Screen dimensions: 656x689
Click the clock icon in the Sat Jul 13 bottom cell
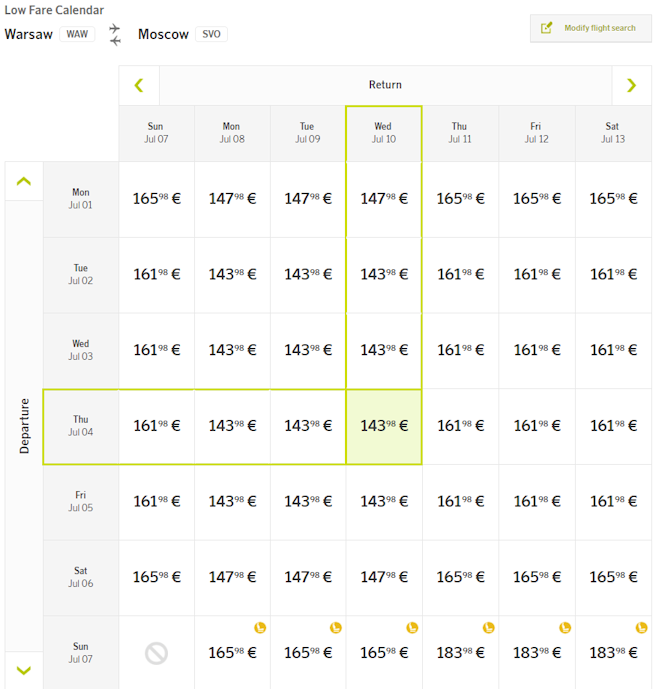[x=642, y=627]
